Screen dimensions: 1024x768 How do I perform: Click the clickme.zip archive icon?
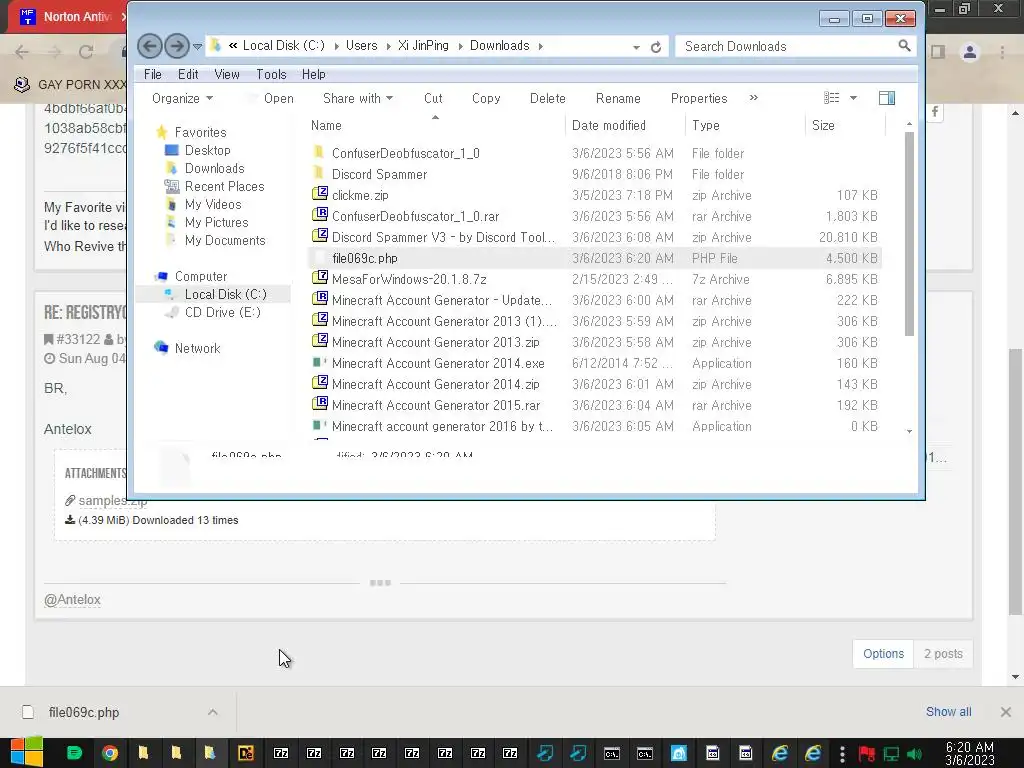pyautogui.click(x=319, y=195)
